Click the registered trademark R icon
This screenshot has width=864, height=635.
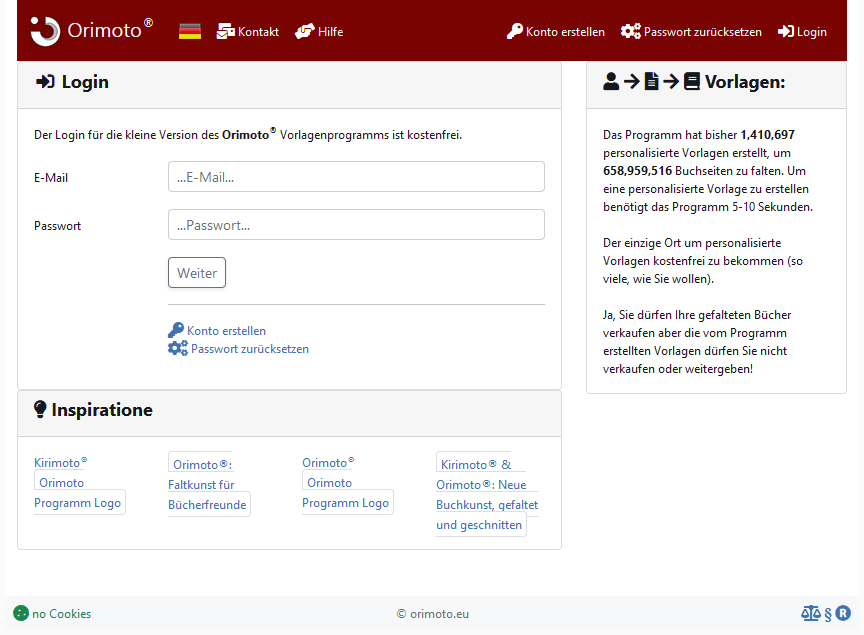[x=843, y=613]
